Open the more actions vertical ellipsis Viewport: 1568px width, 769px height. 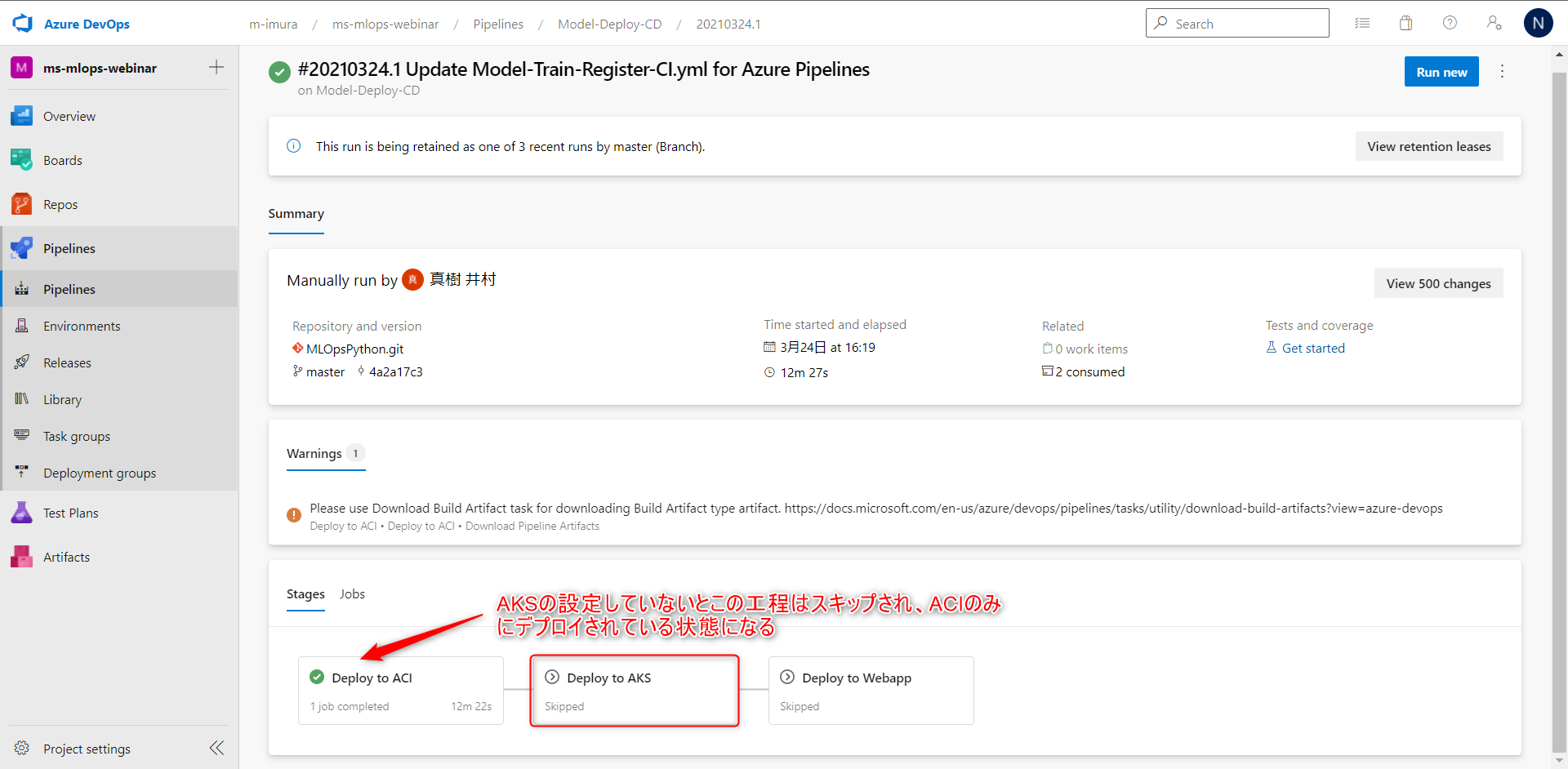tap(1502, 71)
